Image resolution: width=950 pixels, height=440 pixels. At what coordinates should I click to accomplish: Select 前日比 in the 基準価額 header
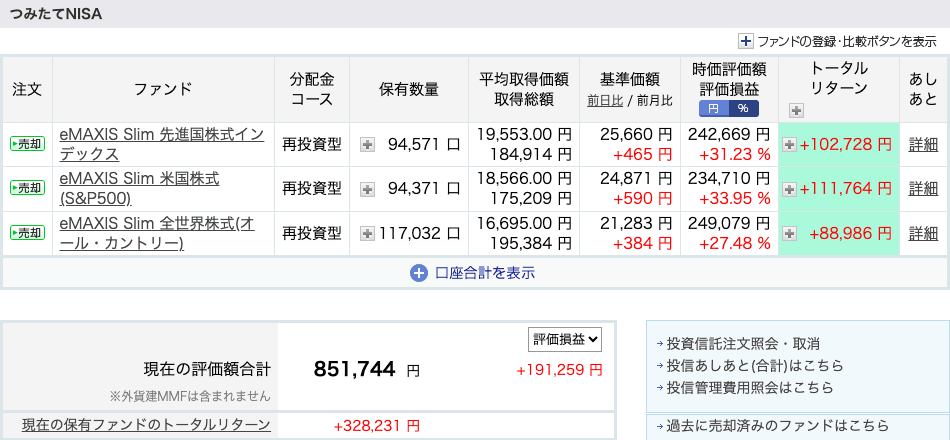[x=605, y=100]
